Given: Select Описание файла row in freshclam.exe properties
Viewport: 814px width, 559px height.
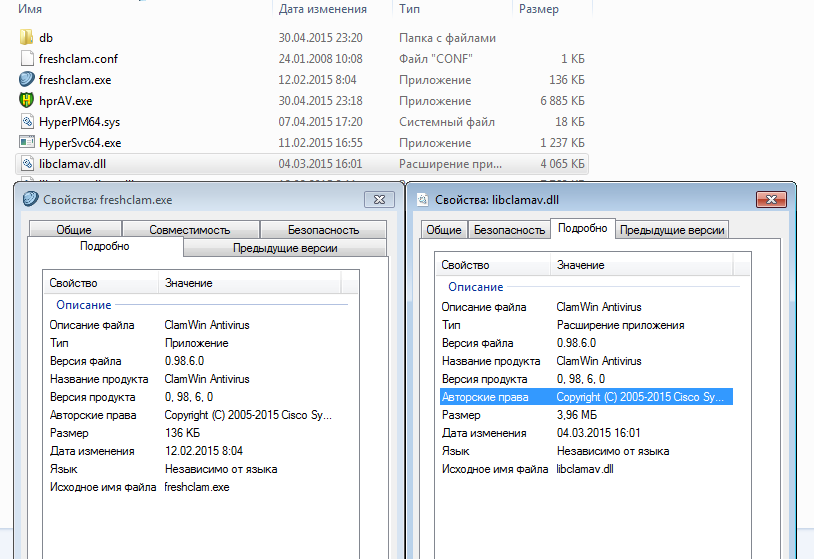Looking at the screenshot, I should [194, 325].
